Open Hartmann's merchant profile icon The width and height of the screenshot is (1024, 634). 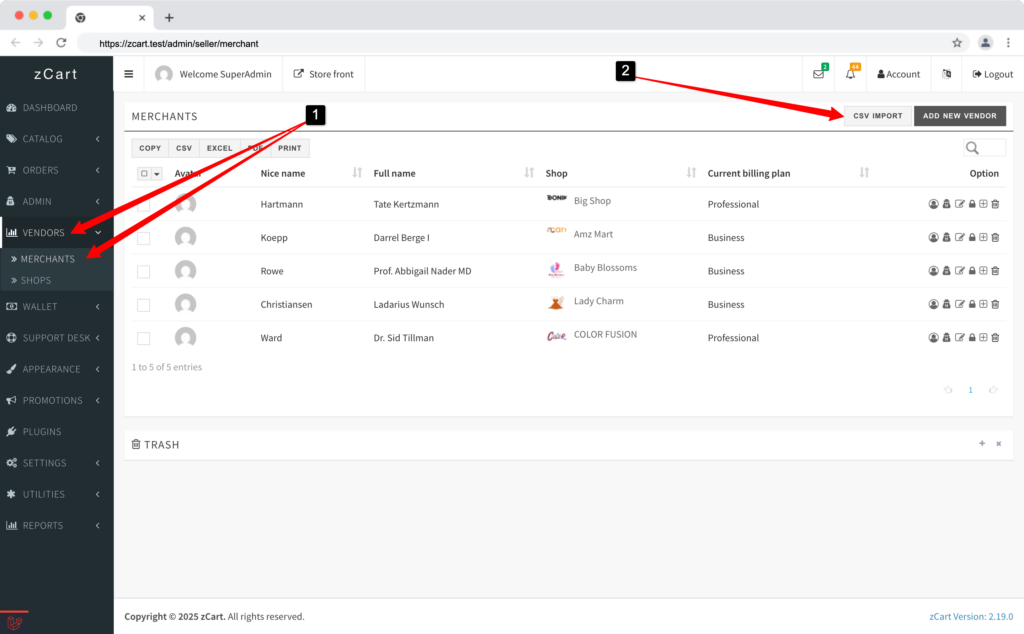tap(934, 204)
